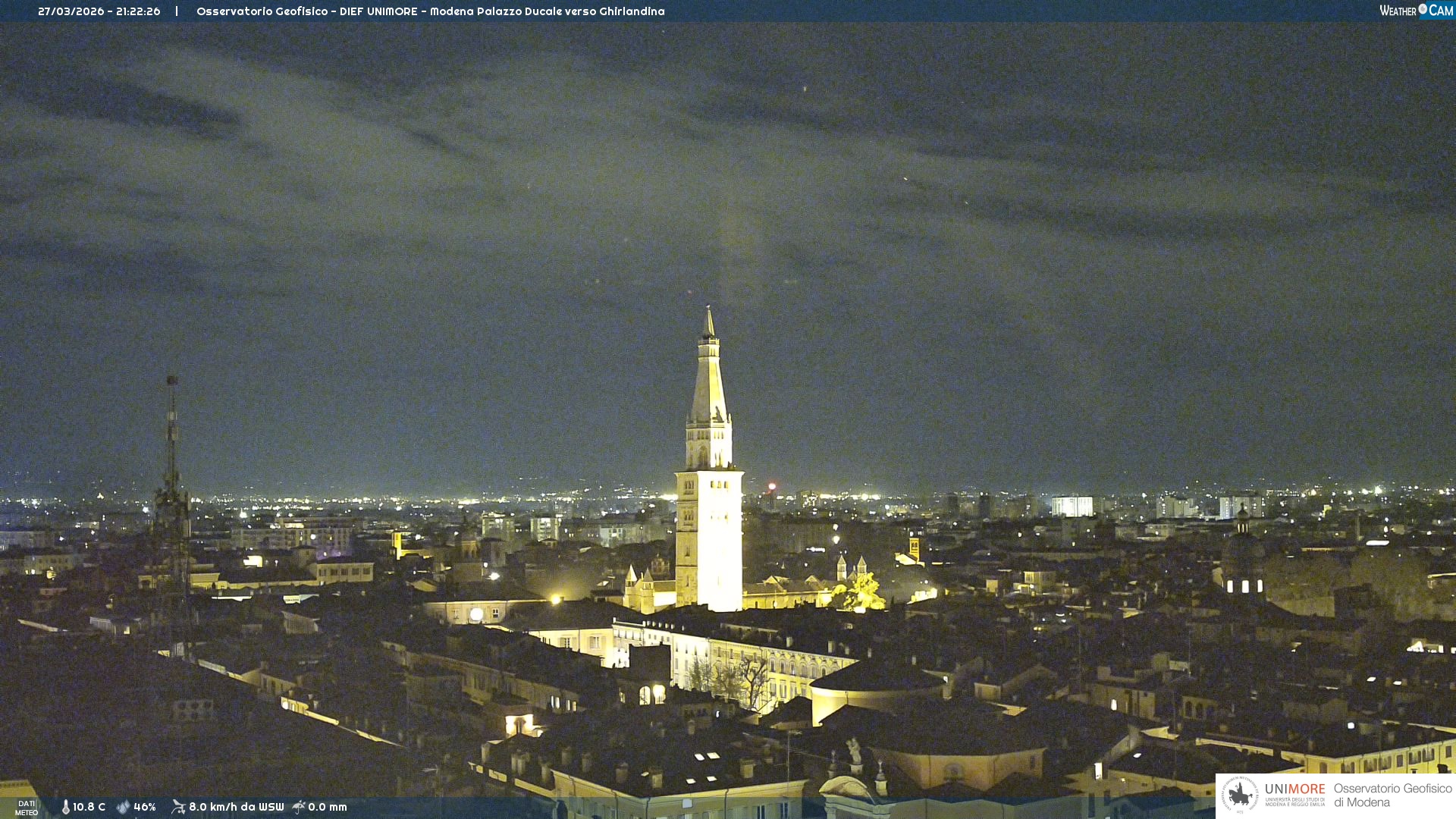Click the humidity water drops icon
This screenshot has height=819, width=1456.
[123, 808]
